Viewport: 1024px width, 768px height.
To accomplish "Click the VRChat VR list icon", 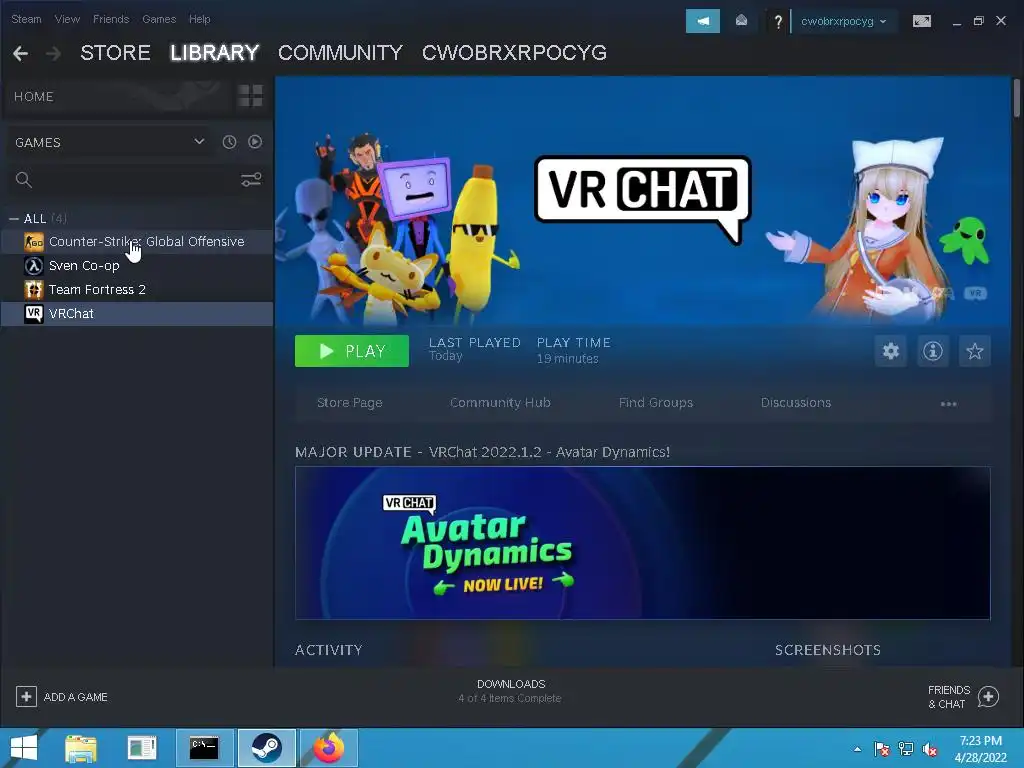I will pos(34,313).
